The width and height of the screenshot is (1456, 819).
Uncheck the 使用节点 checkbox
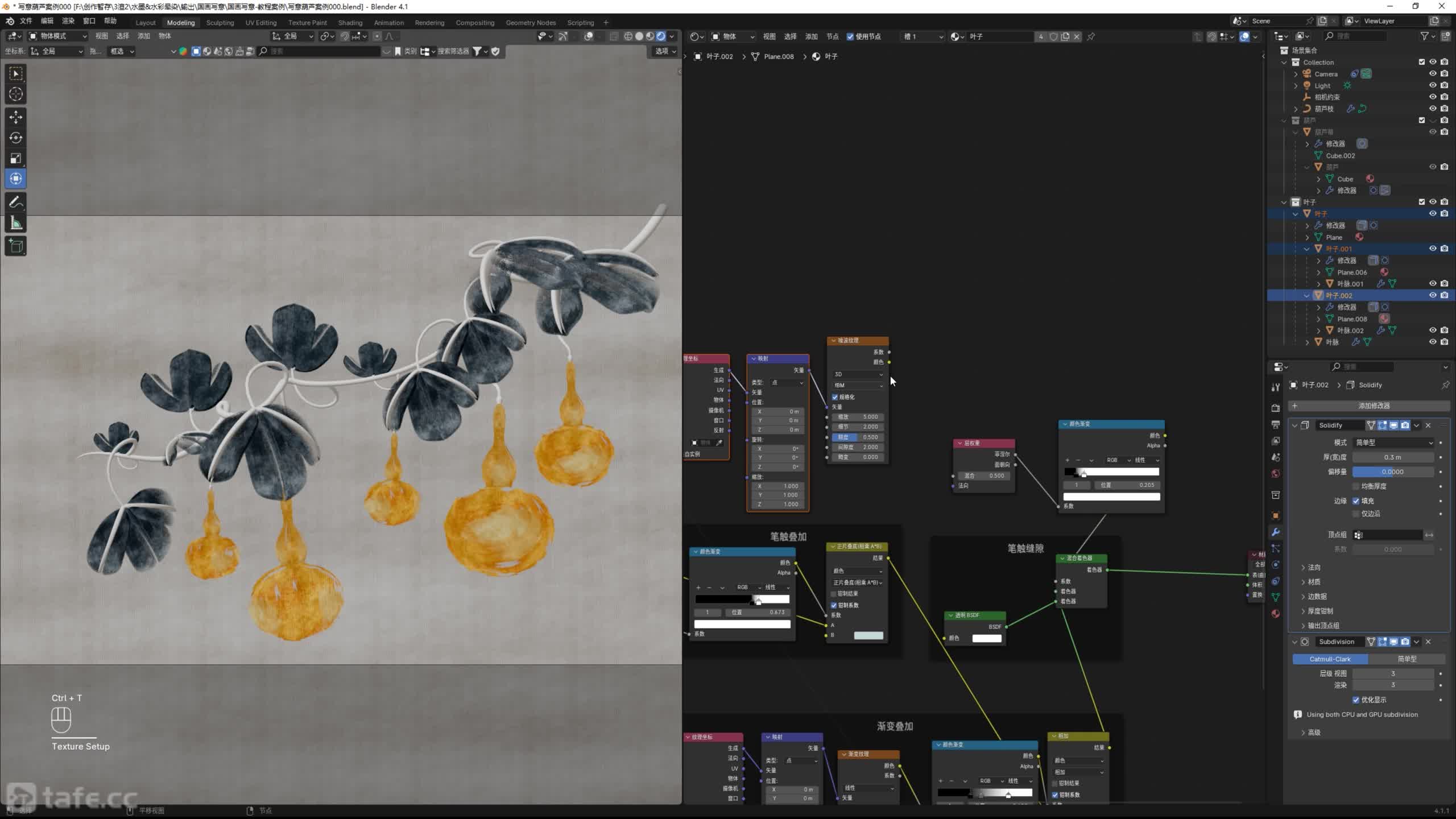[x=850, y=36]
